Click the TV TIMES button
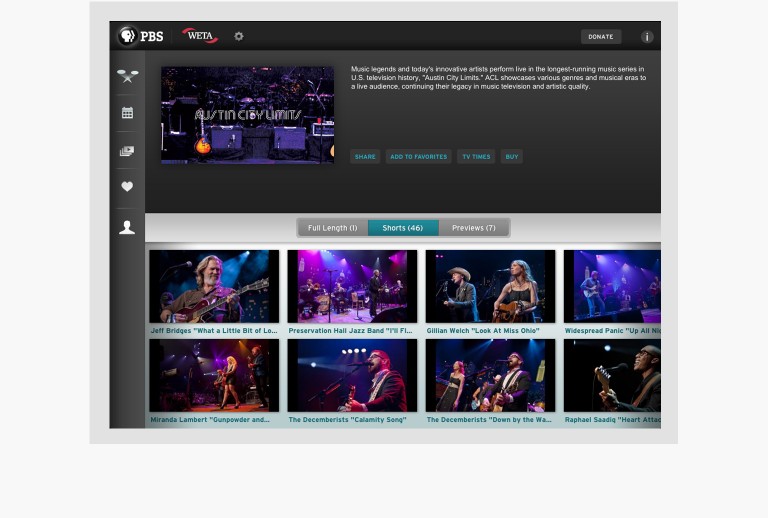The width and height of the screenshot is (768, 518). click(x=476, y=157)
